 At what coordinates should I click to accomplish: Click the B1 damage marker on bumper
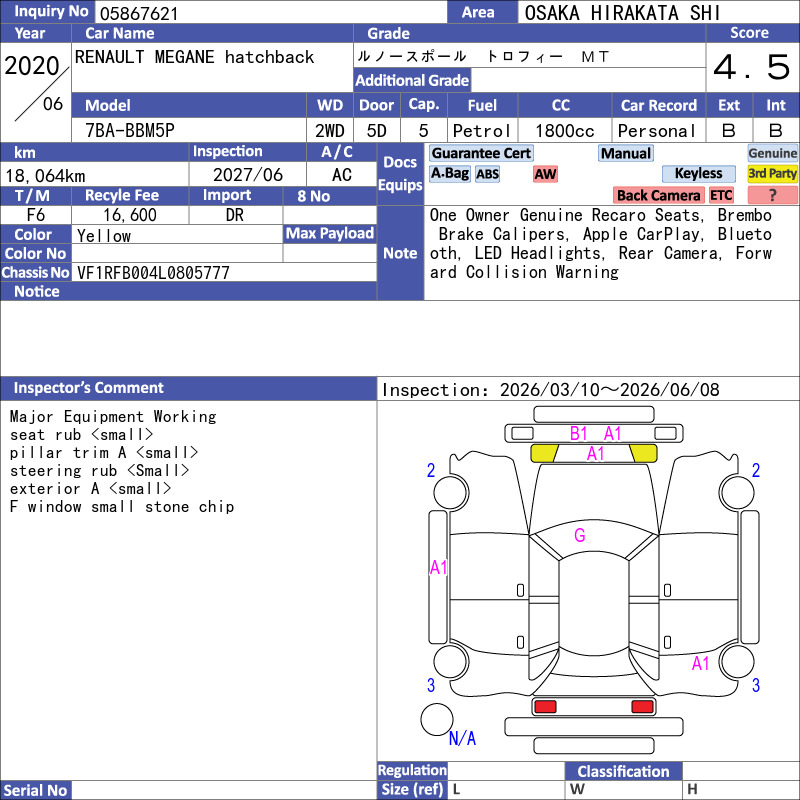[x=579, y=433]
